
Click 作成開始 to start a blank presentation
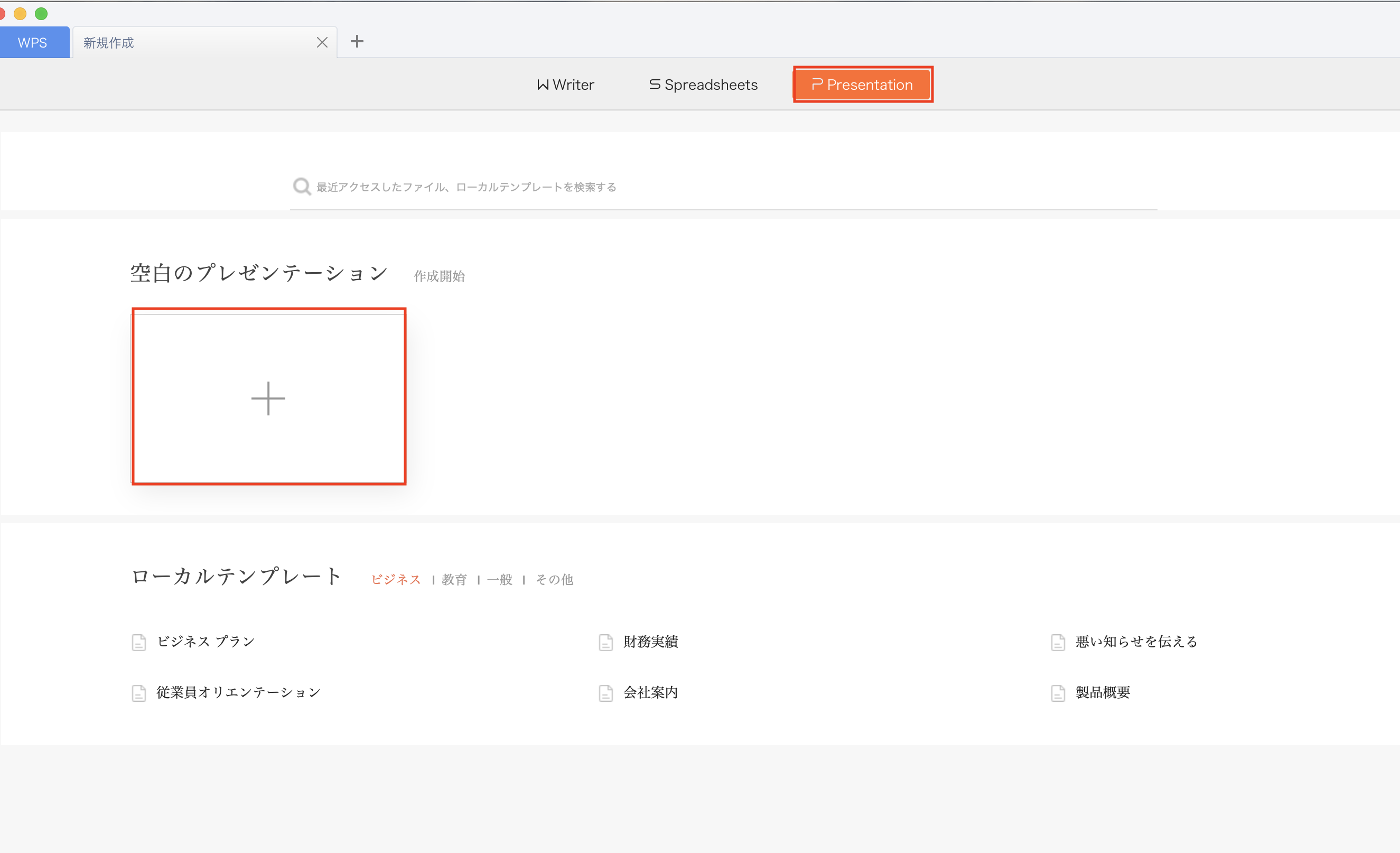point(438,276)
